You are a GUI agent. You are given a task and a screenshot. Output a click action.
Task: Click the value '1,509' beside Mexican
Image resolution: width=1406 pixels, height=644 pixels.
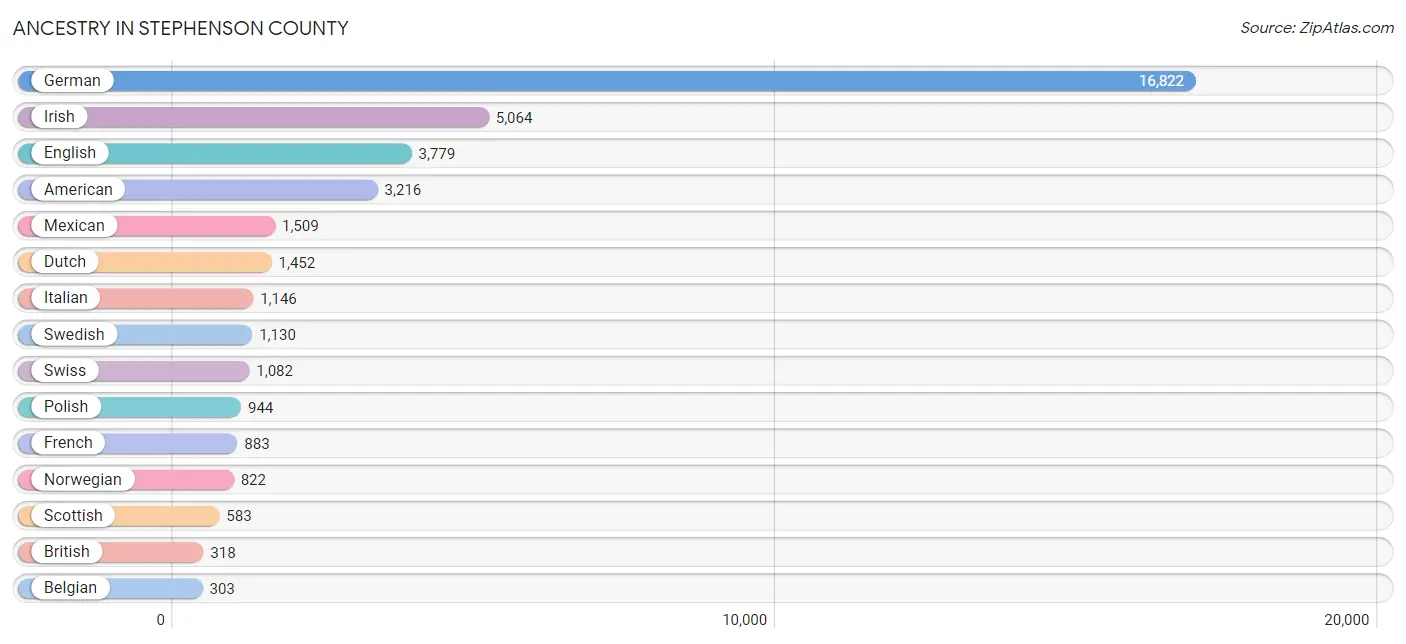point(300,226)
